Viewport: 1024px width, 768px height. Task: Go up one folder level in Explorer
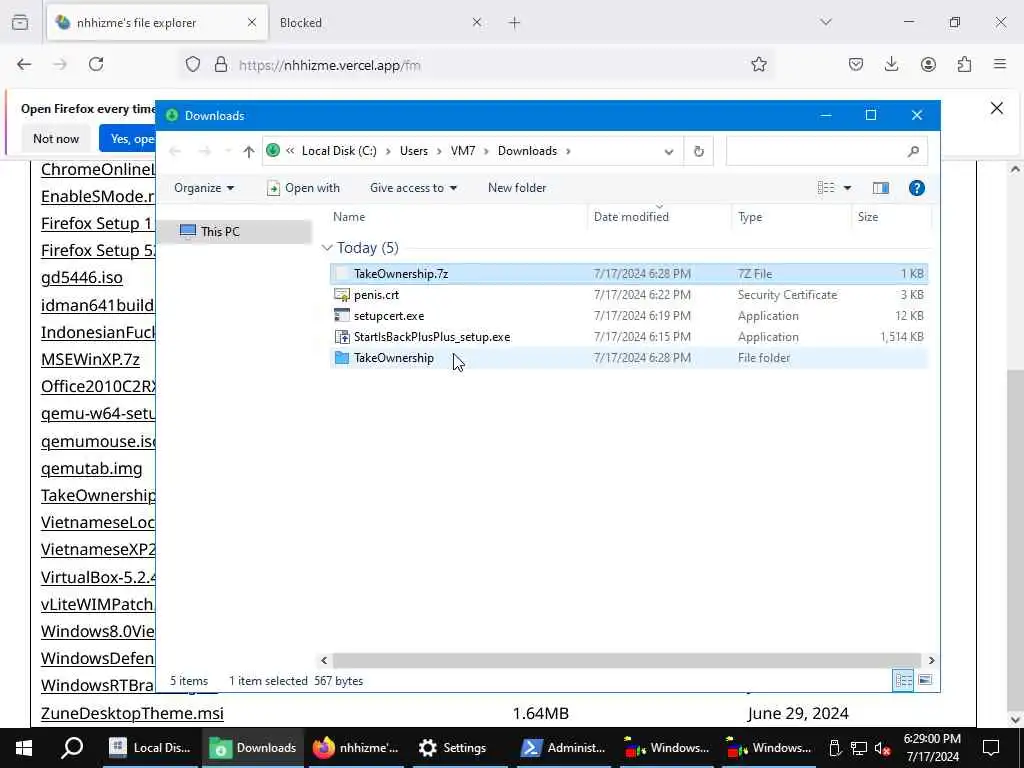click(248, 152)
